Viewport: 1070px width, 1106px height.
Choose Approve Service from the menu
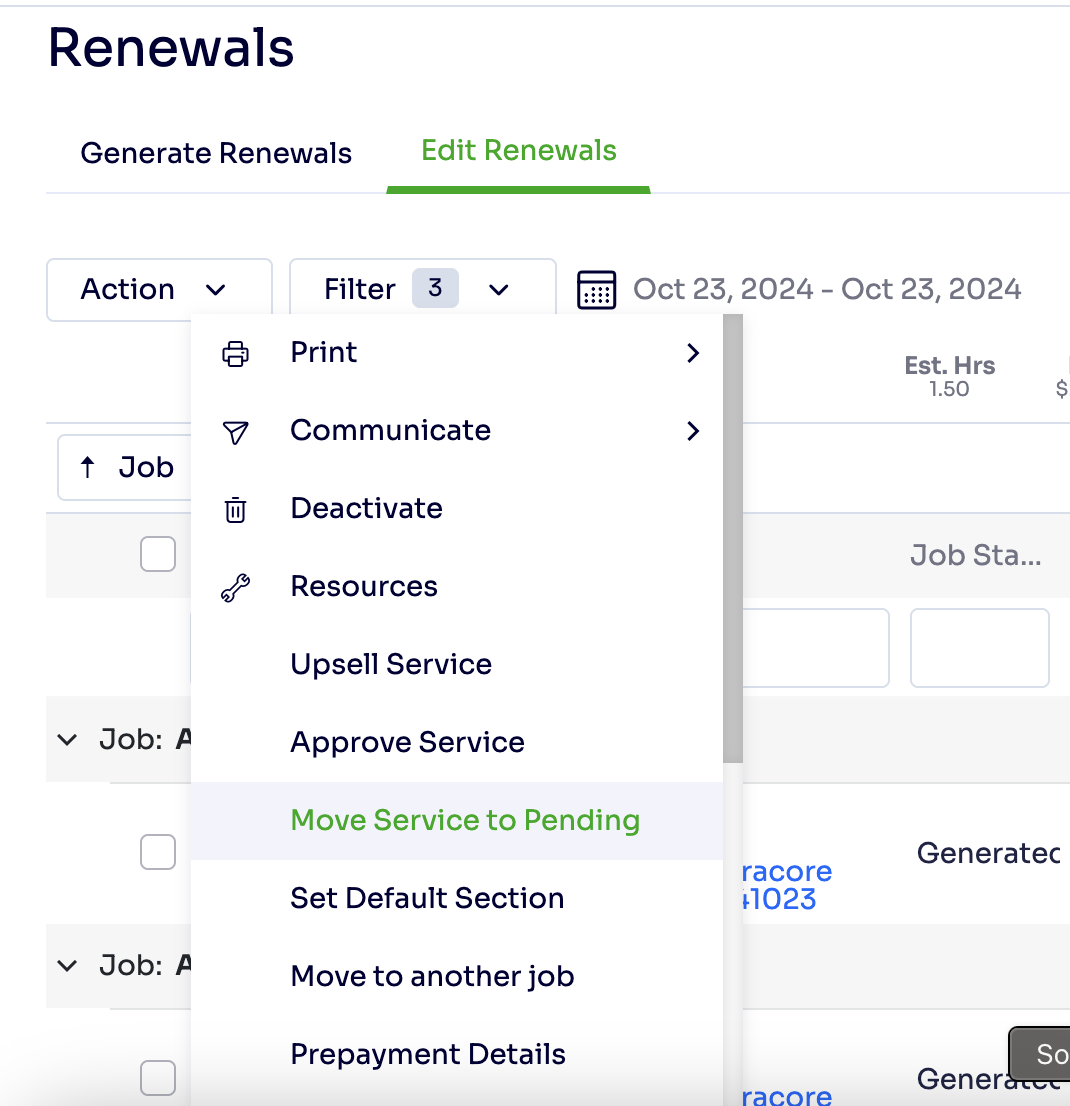(407, 742)
